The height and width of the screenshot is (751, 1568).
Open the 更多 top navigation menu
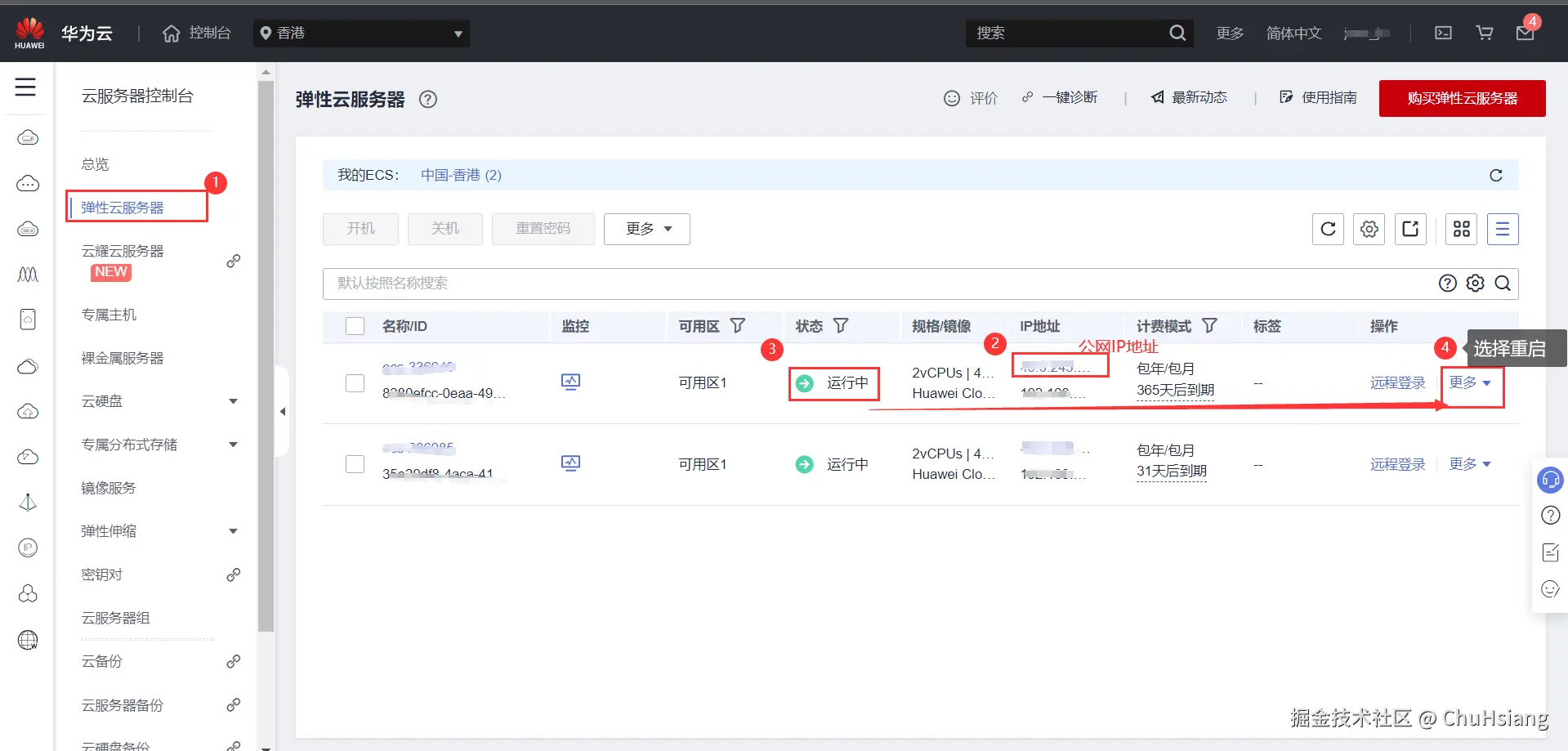(x=1230, y=33)
